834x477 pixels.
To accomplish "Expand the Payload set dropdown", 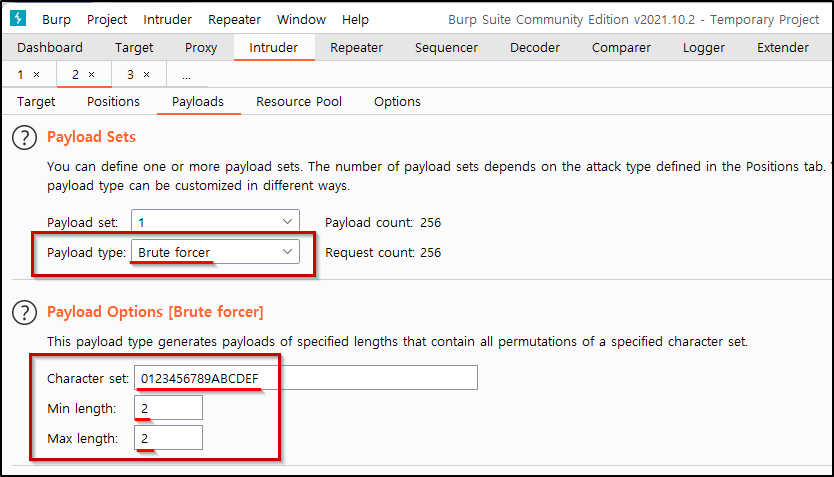I will pyautogui.click(x=215, y=222).
